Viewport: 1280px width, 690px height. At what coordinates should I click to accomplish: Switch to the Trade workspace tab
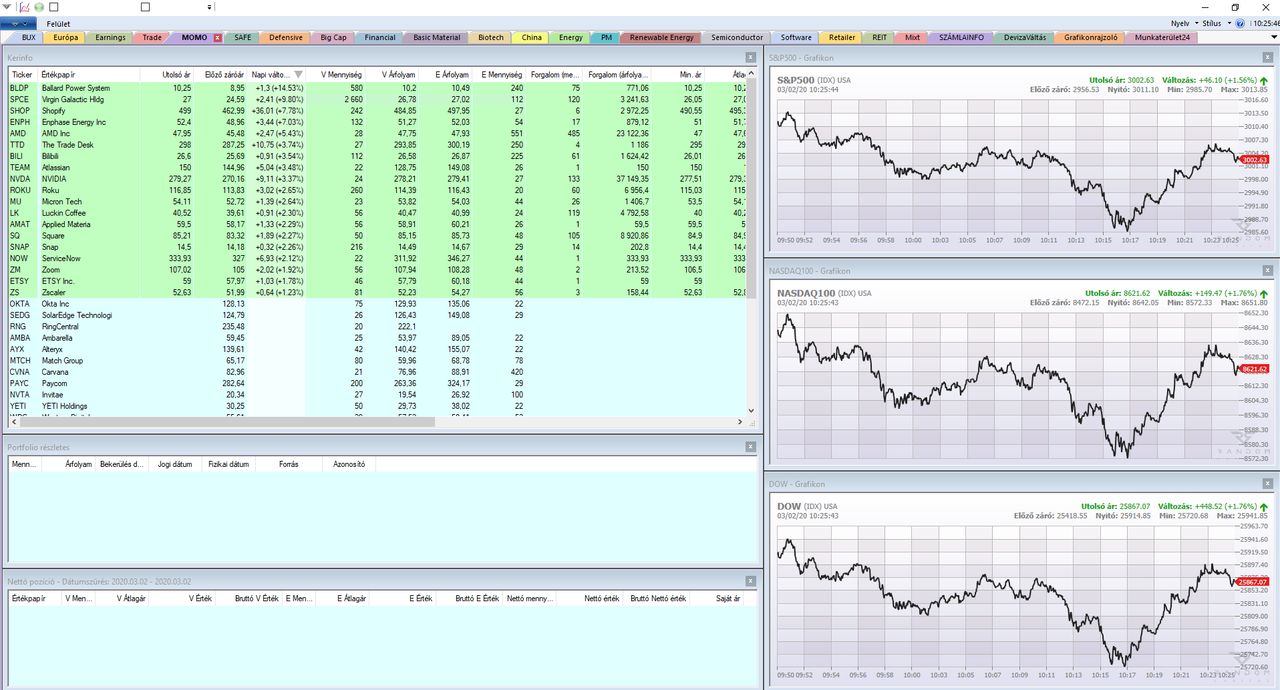click(x=152, y=38)
